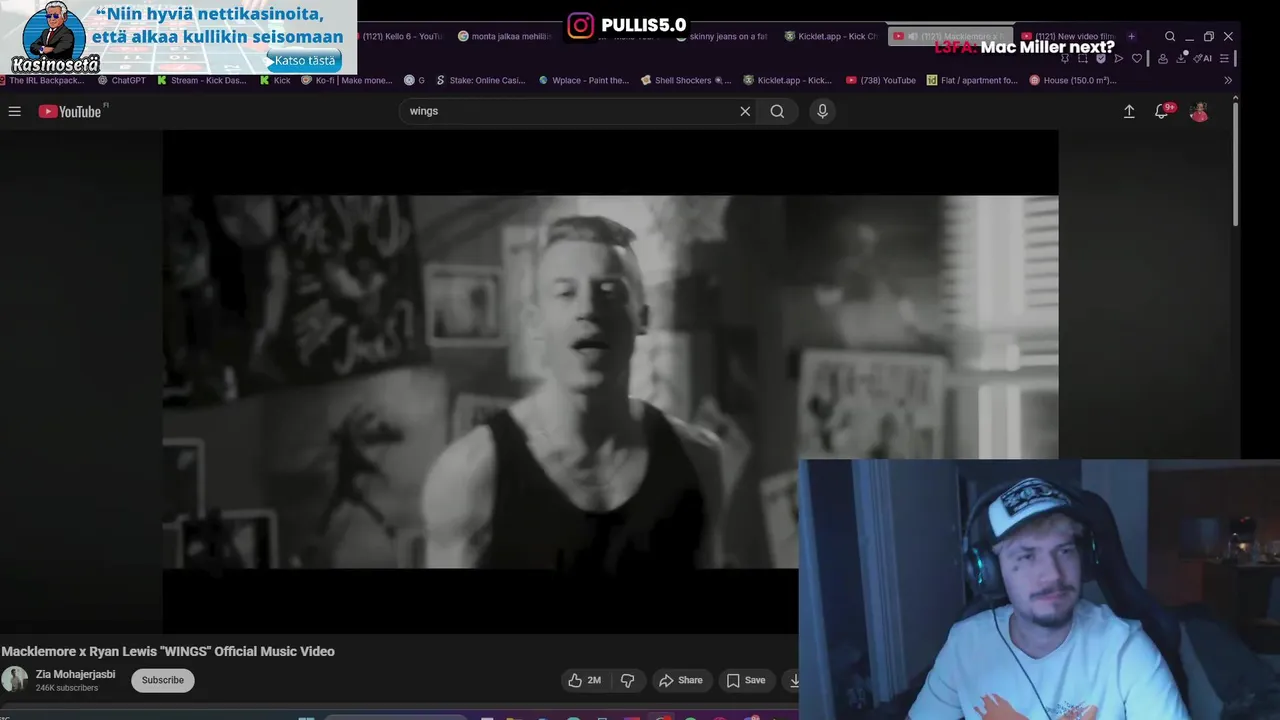Open the ChatGPT bookmark

click(x=122, y=80)
